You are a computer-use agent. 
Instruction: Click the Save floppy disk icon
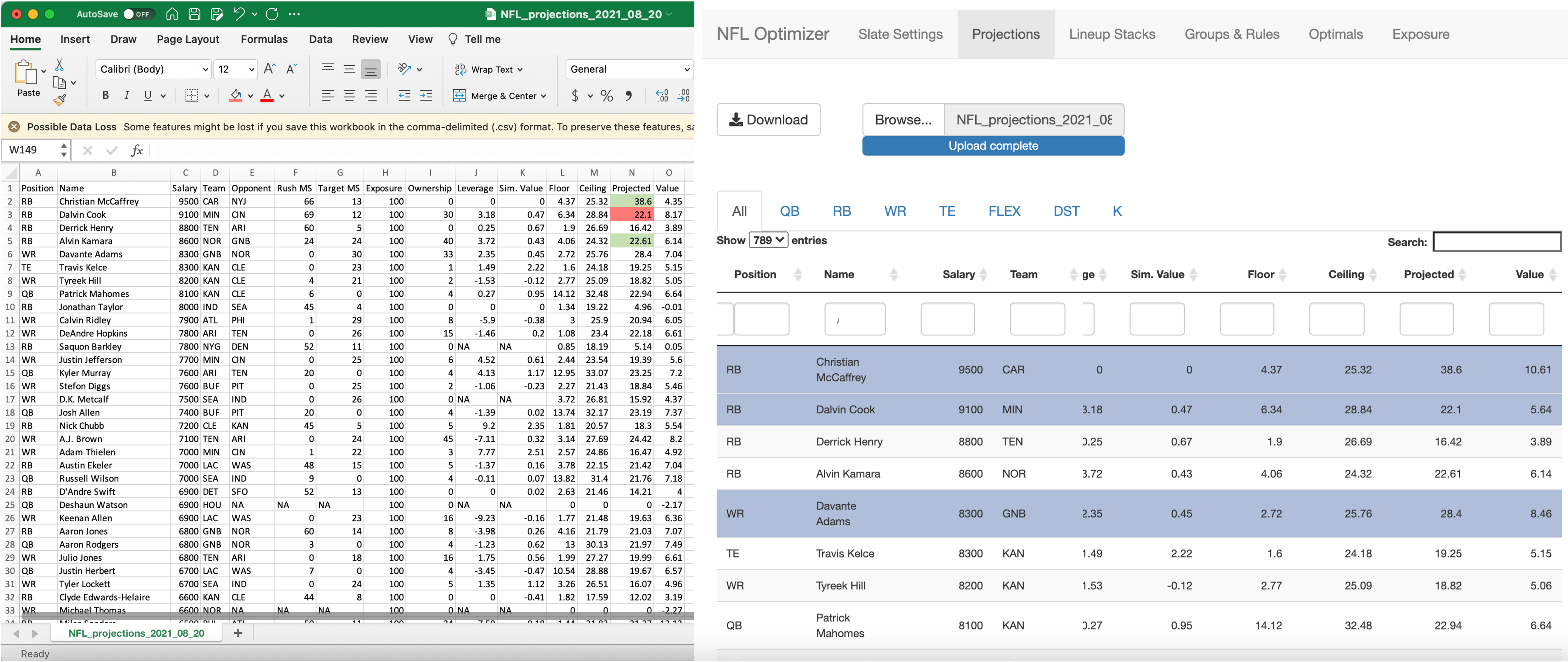pyautogui.click(x=194, y=14)
